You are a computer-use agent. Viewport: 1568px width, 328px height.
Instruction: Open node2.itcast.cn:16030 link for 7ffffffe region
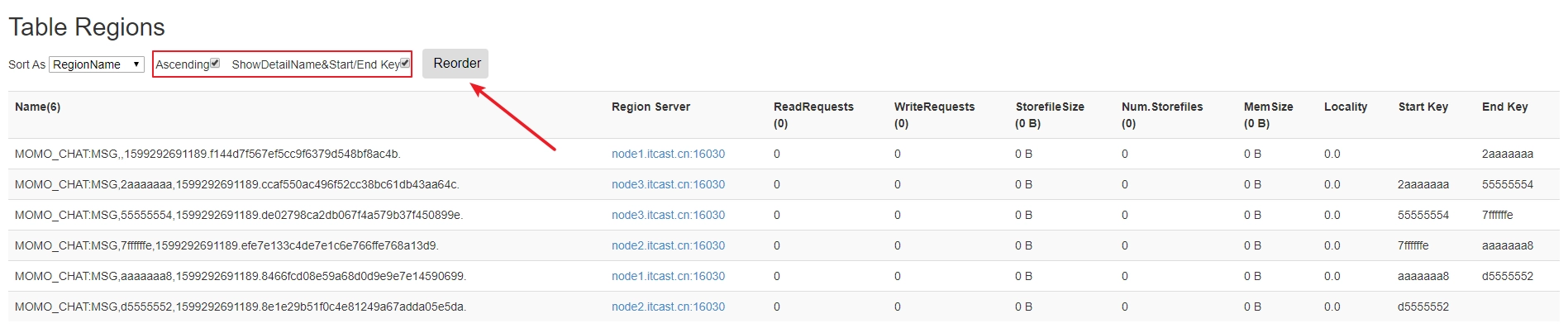point(668,245)
